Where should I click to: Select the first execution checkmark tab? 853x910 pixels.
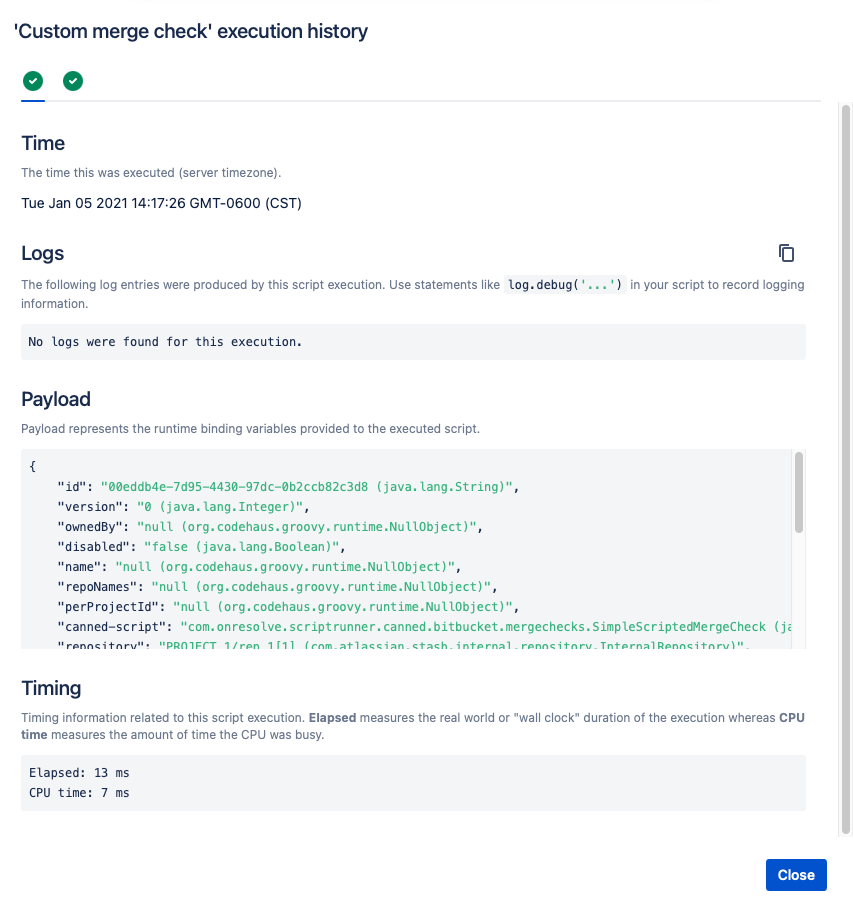(x=33, y=81)
